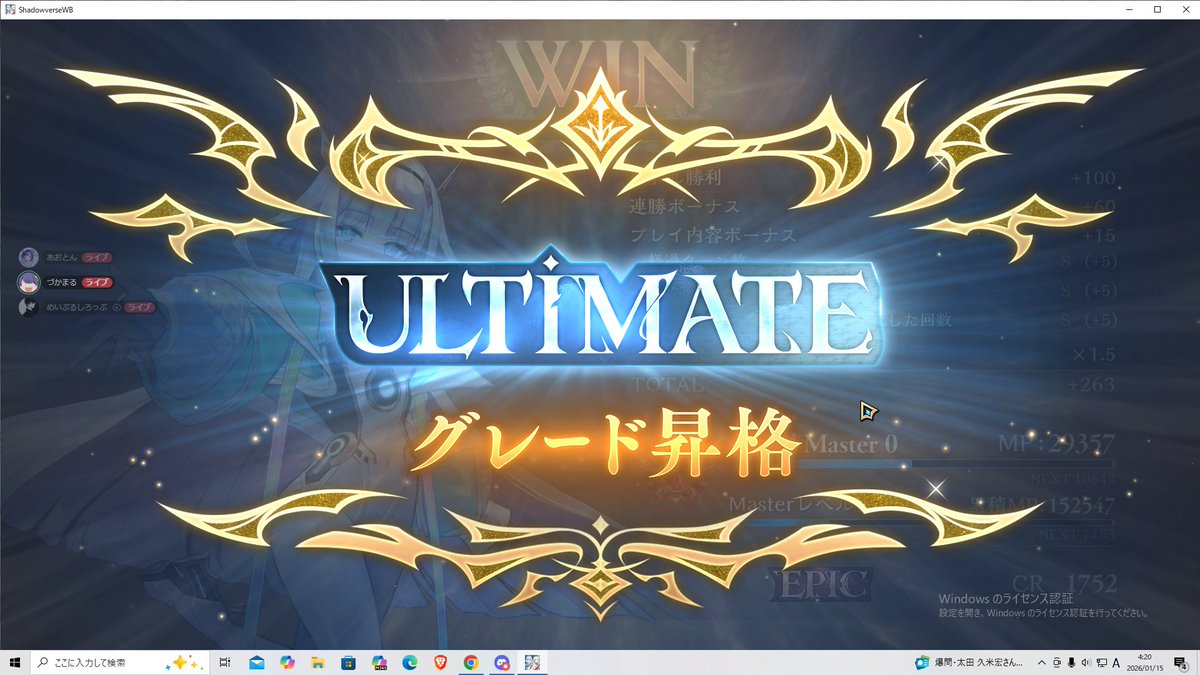Viewport: 1200px width, 675px height.
Task: Click the ライブ badge next to づかまる
Action: pyautogui.click(x=96, y=282)
